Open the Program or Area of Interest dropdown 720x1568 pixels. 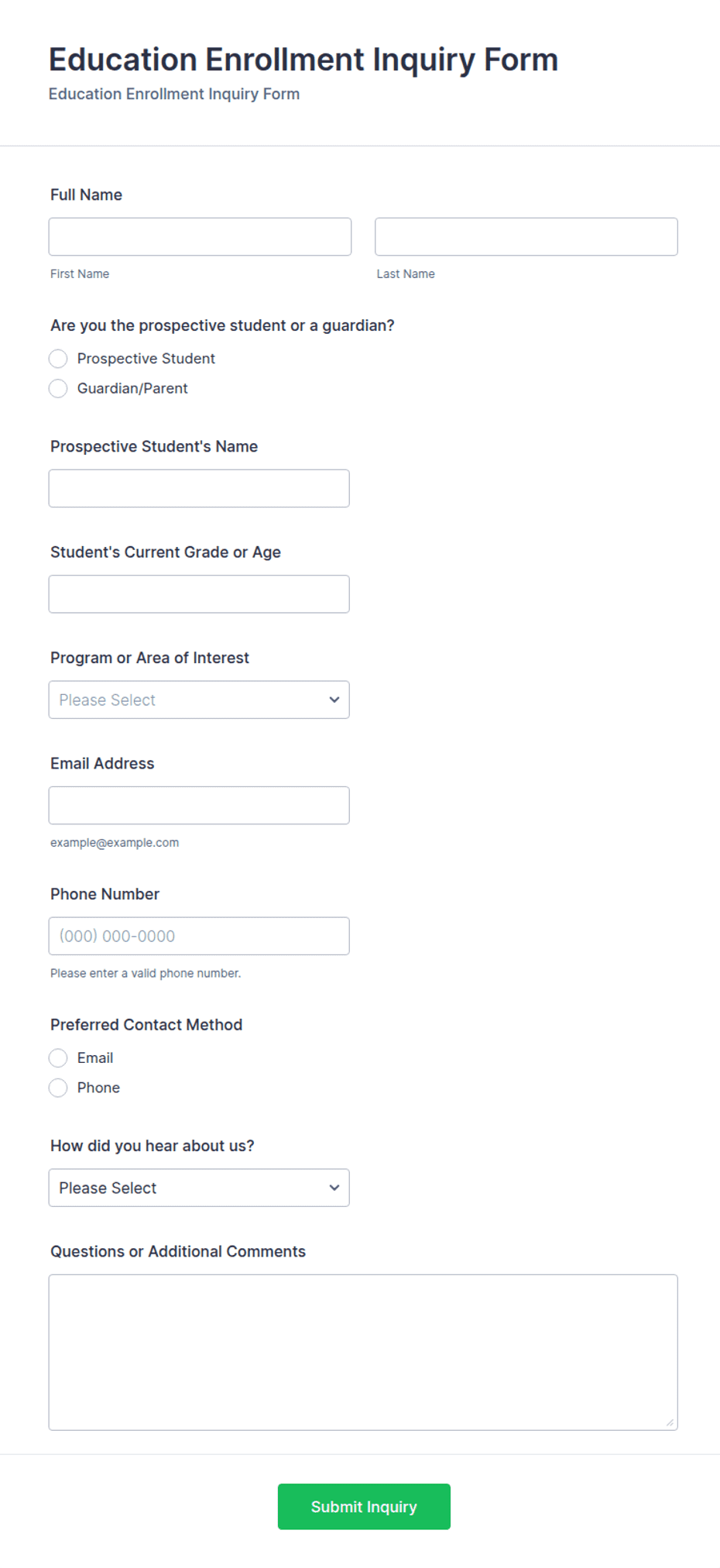(x=199, y=700)
